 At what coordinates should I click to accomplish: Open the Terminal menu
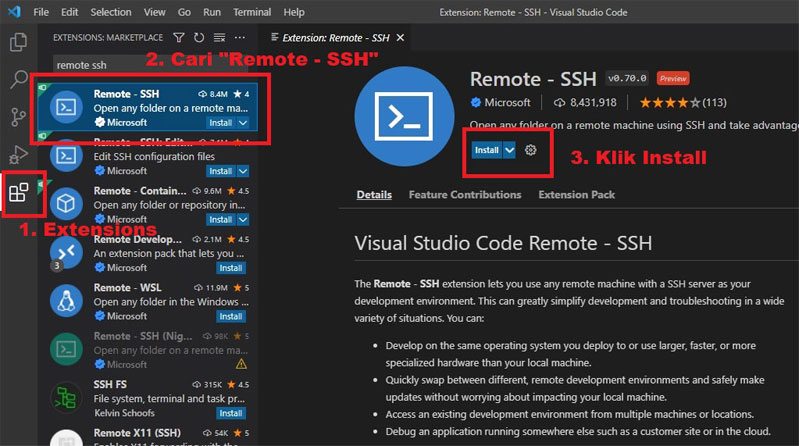pos(252,12)
